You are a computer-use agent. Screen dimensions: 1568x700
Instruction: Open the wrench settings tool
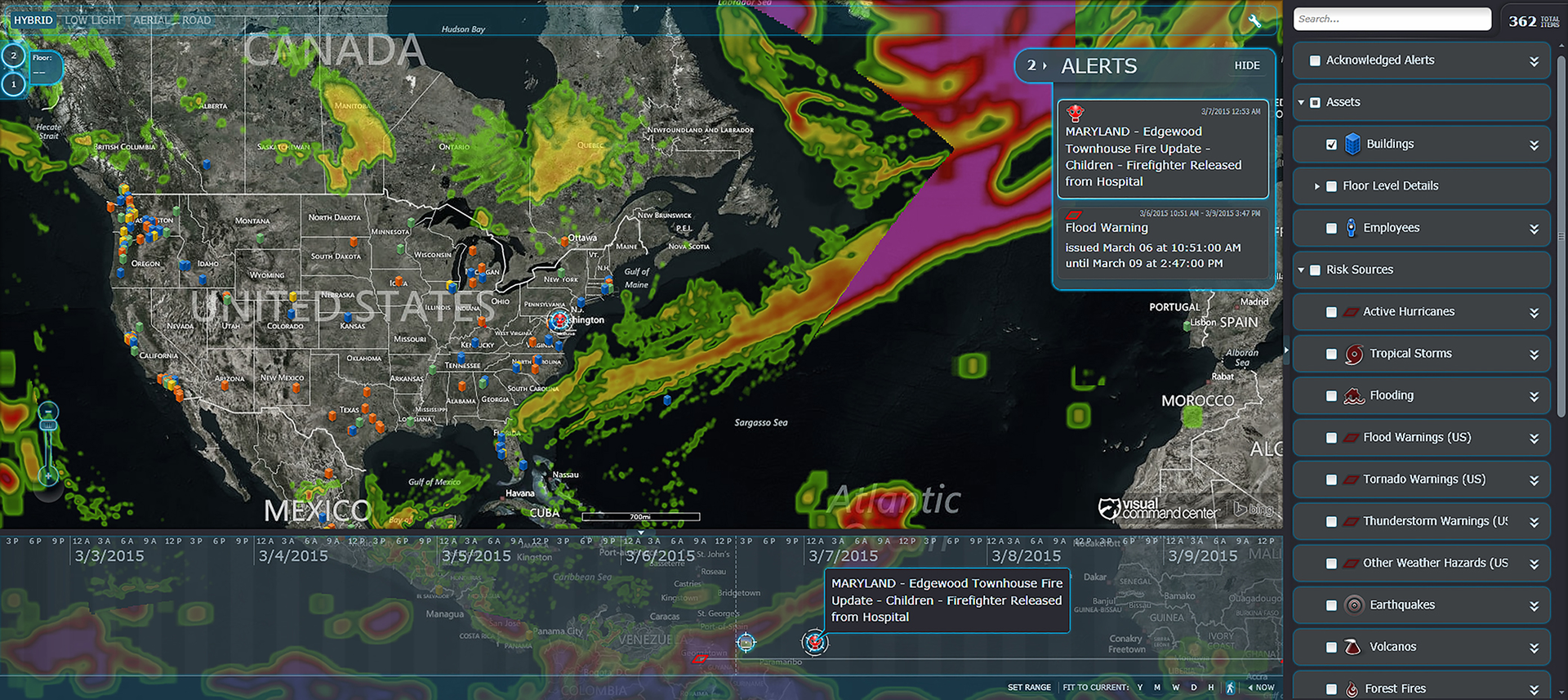(1254, 21)
